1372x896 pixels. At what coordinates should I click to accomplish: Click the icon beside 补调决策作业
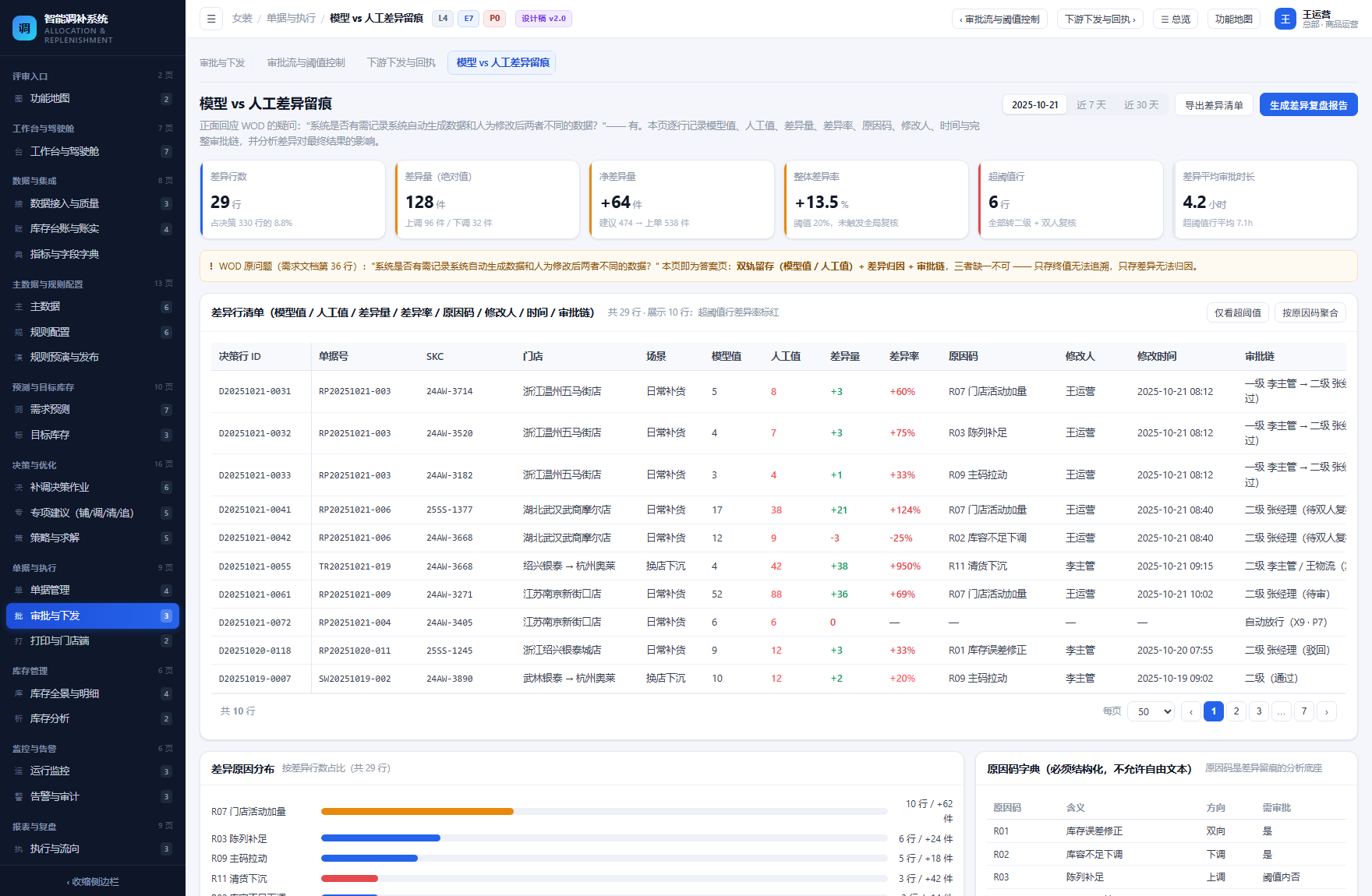tap(19, 488)
